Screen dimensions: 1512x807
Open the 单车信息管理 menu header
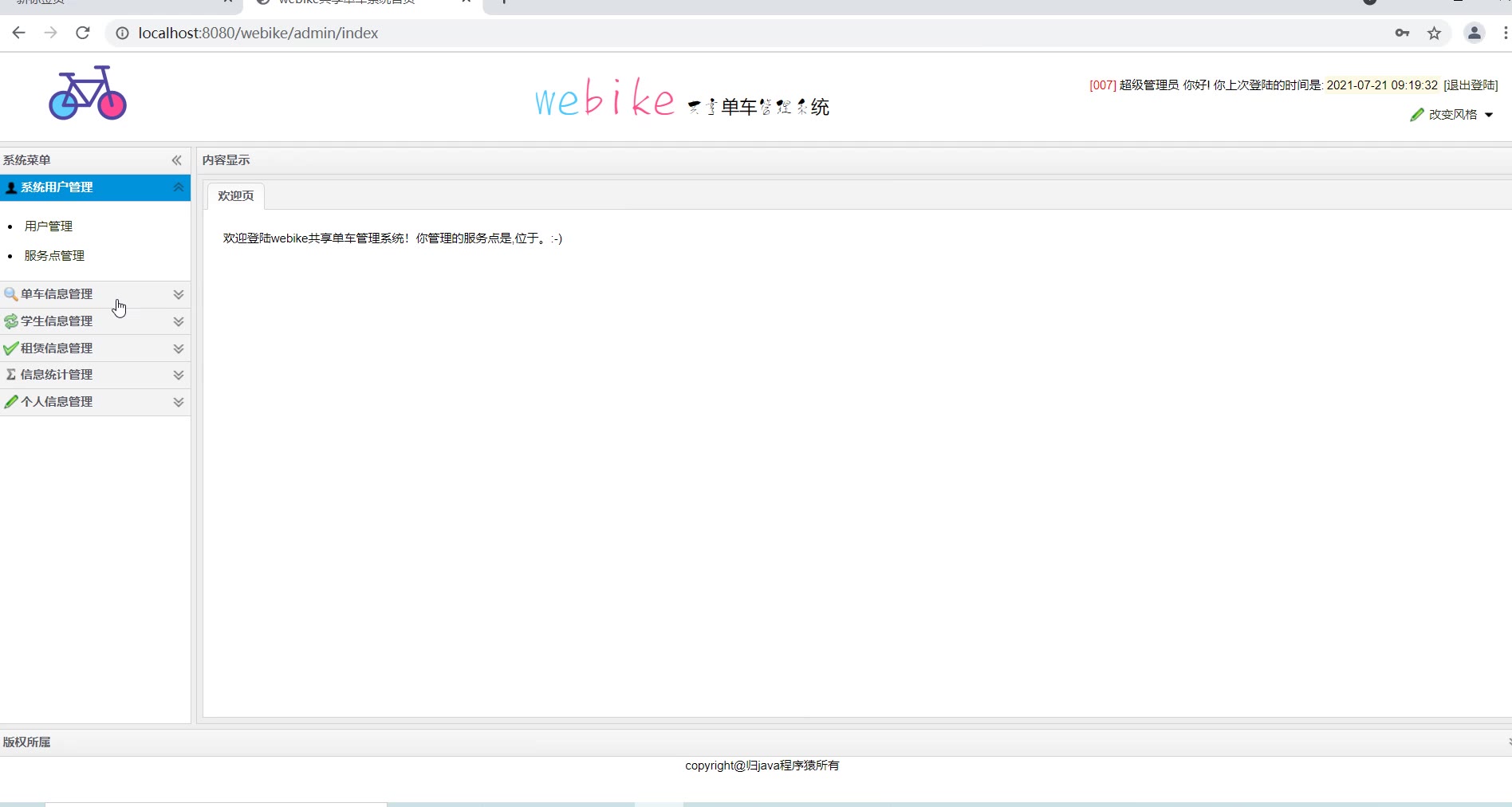pyautogui.click(x=95, y=294)
